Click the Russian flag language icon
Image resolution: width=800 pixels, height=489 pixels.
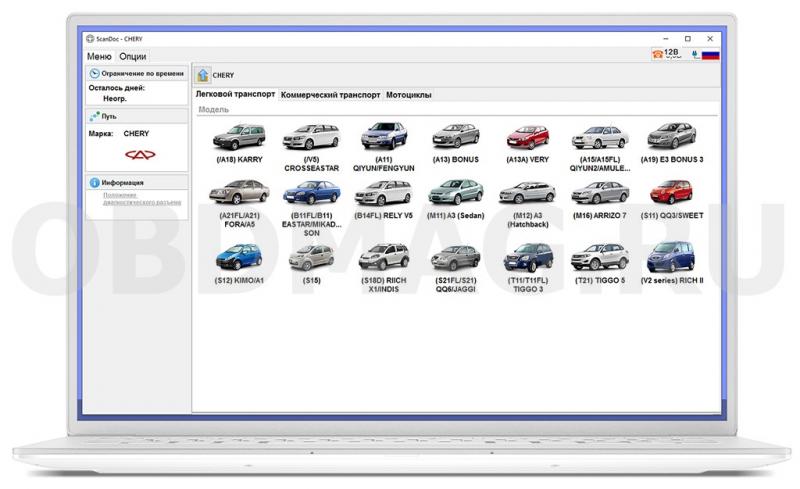point(711,54)
